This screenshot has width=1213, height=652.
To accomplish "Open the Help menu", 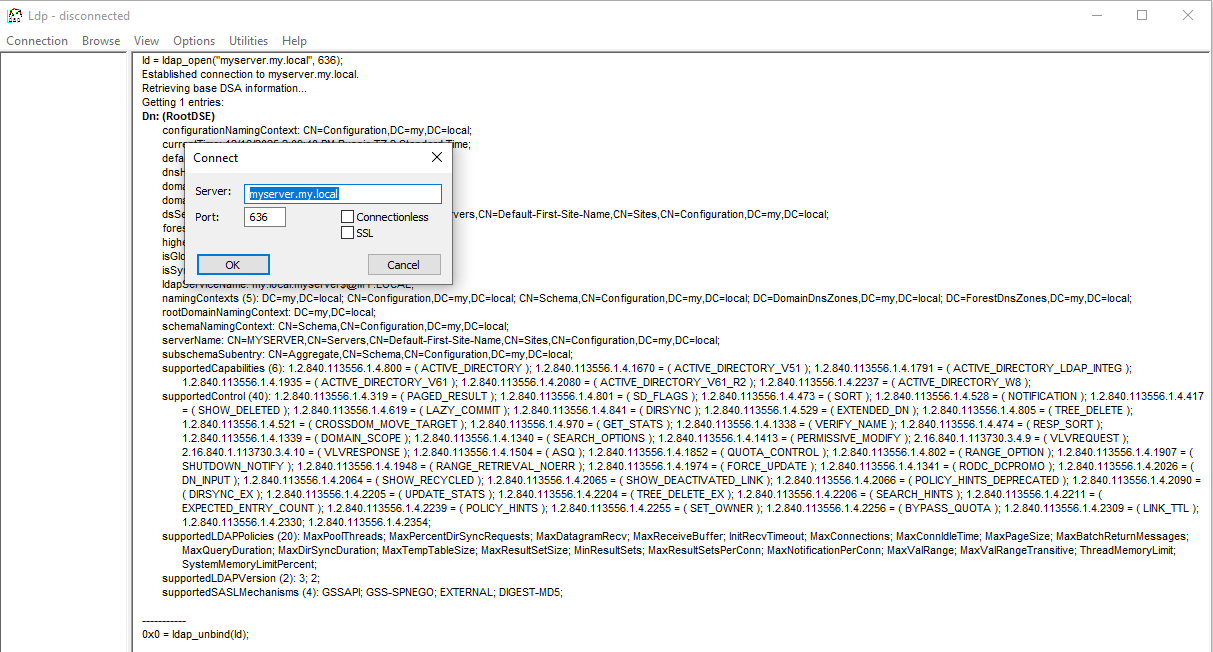I will (294, 41).
